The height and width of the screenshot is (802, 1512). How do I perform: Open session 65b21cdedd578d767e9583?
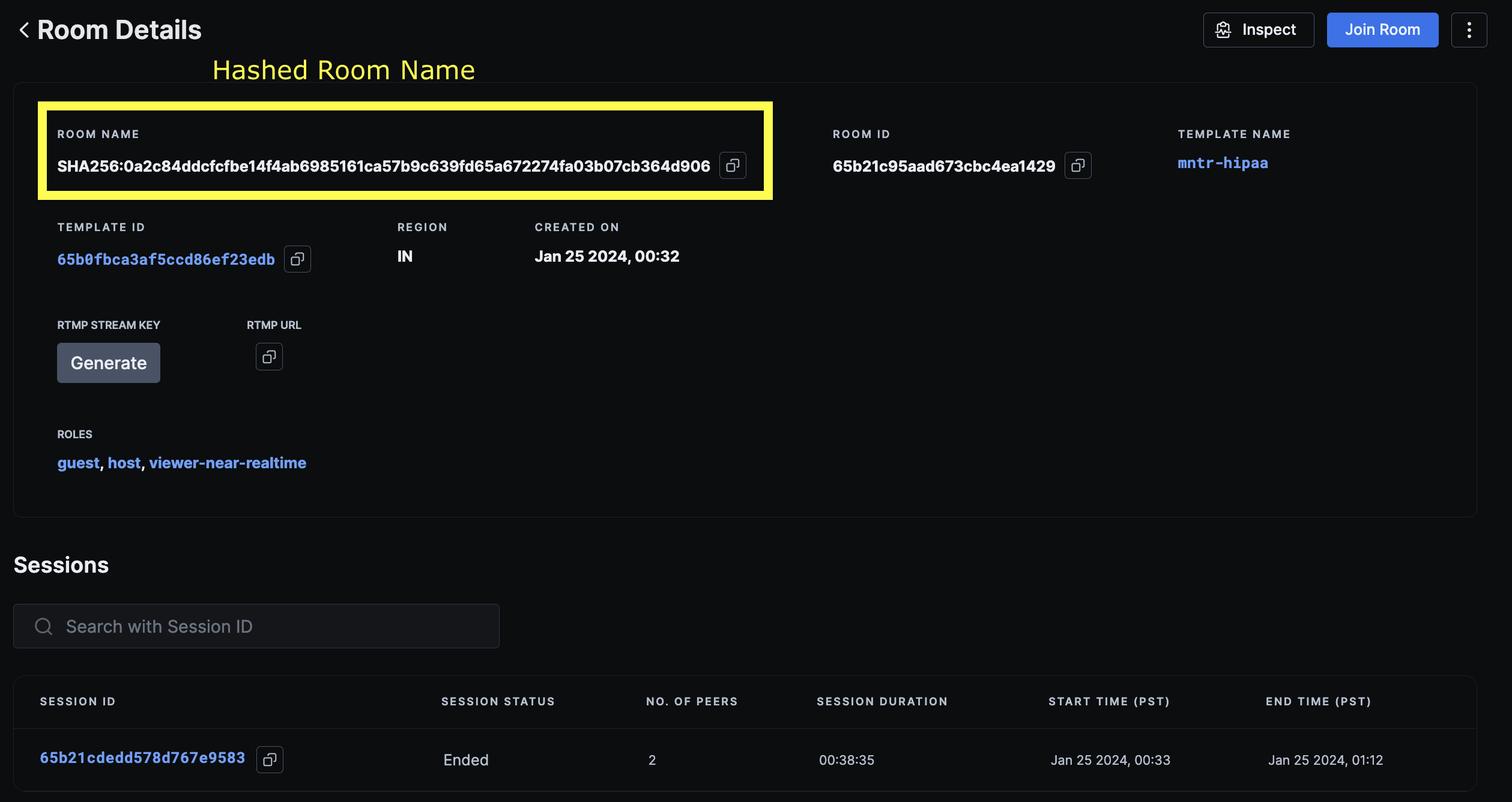142,758
